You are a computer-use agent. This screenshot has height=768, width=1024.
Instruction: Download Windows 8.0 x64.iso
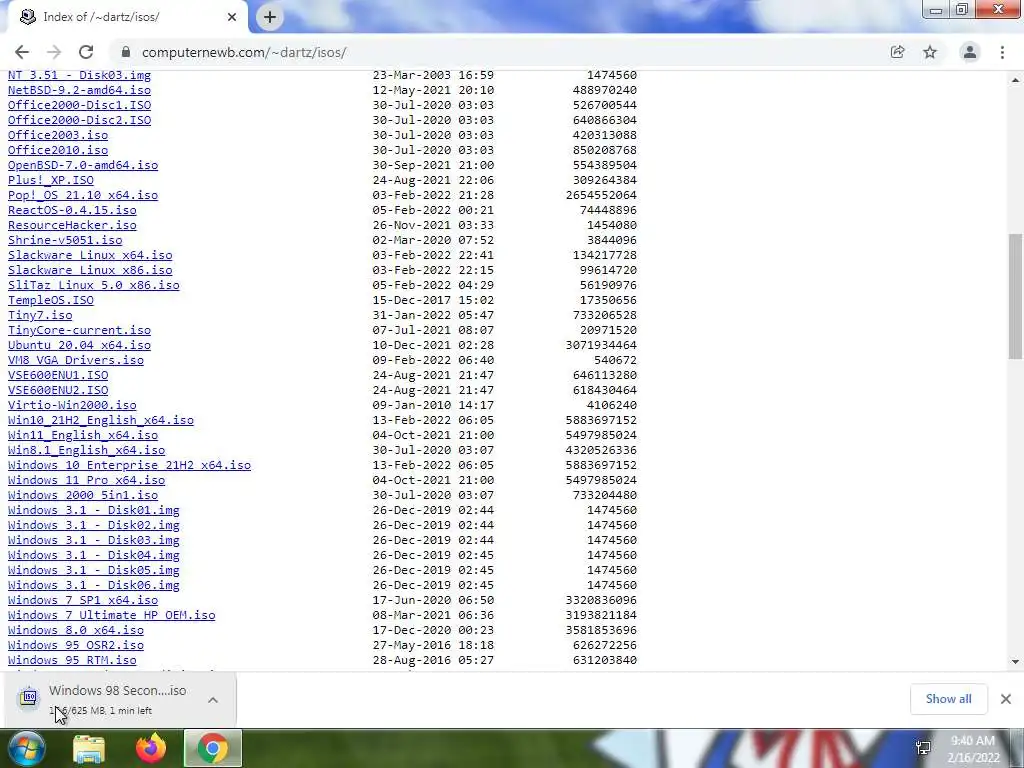(x=76, y=630)
